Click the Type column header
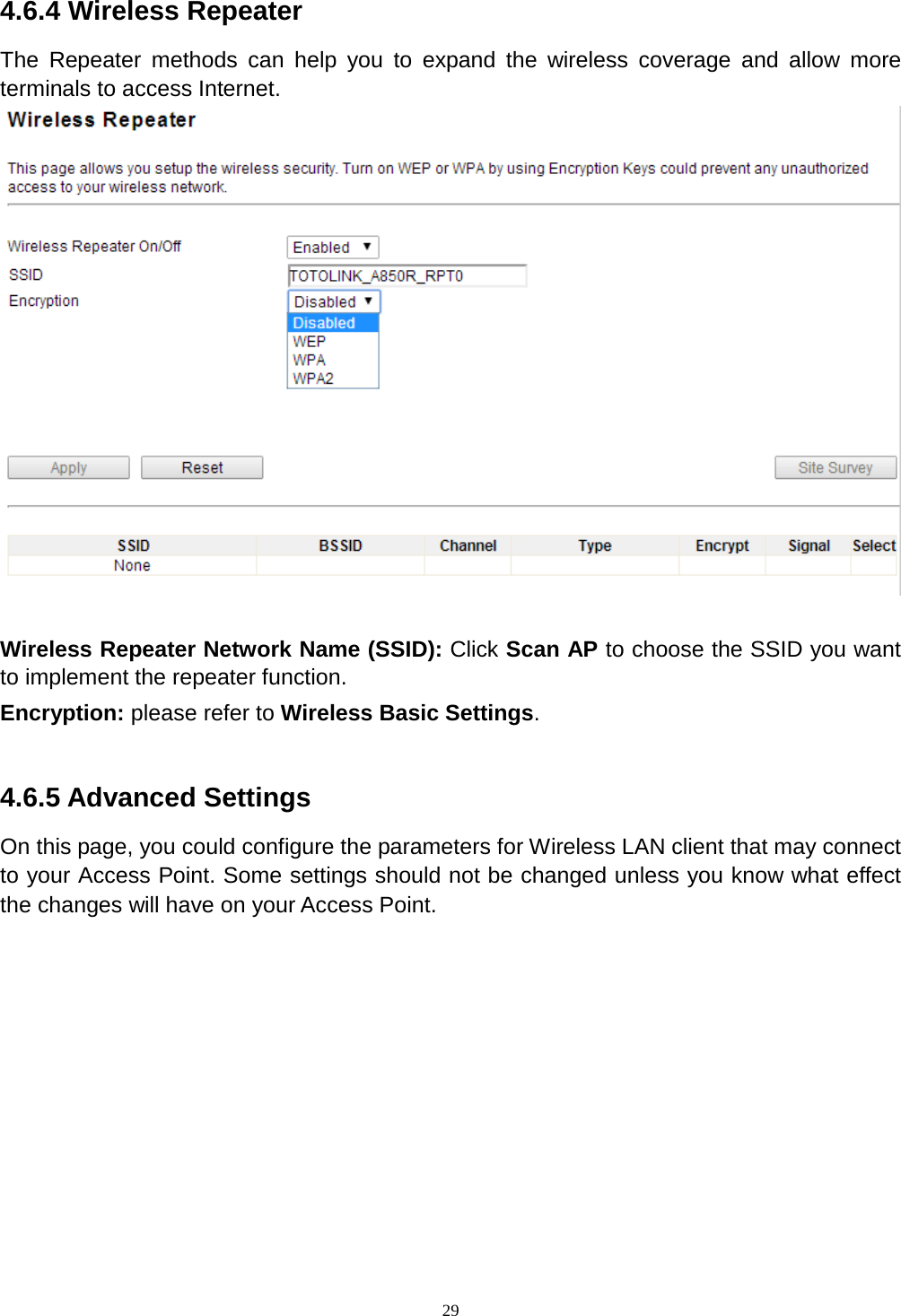901x1316 pixels. pyautogui.click(x=595, y=545)
